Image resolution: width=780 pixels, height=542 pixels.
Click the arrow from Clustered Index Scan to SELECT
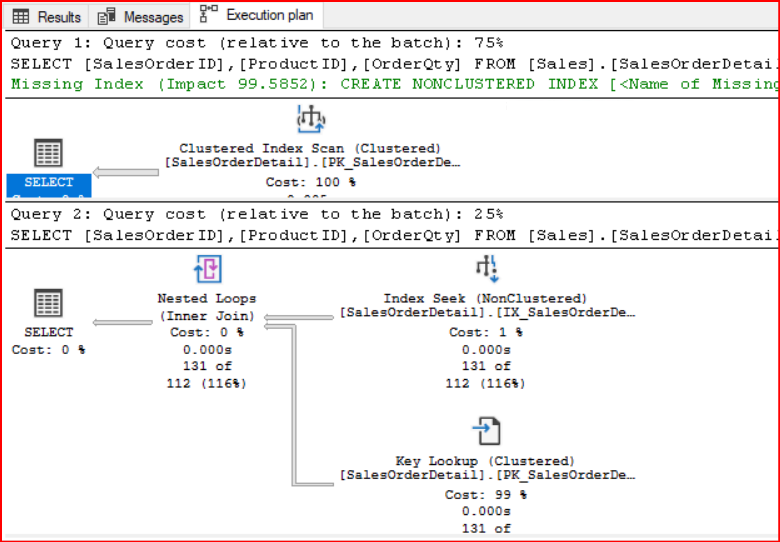(124, 172)
